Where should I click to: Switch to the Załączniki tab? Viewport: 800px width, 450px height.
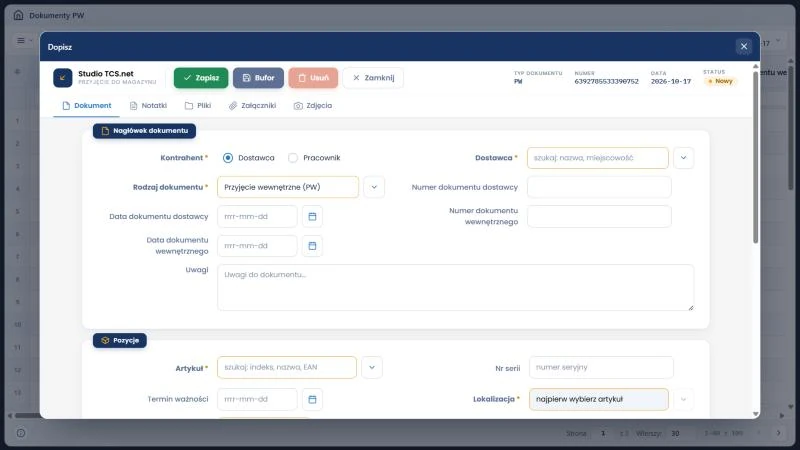point(252,106)
